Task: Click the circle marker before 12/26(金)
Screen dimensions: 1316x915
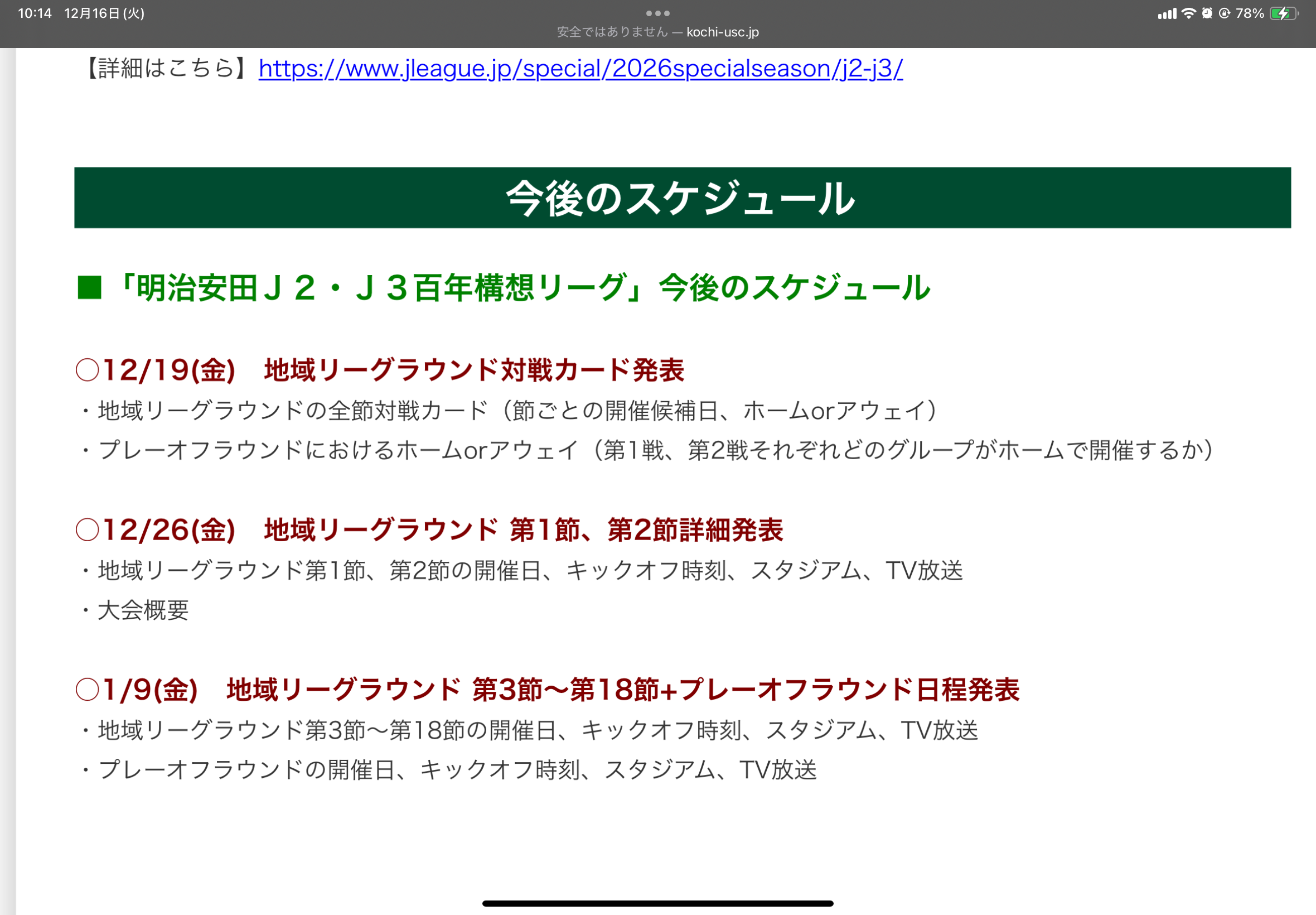Action: tap(88, 529)
